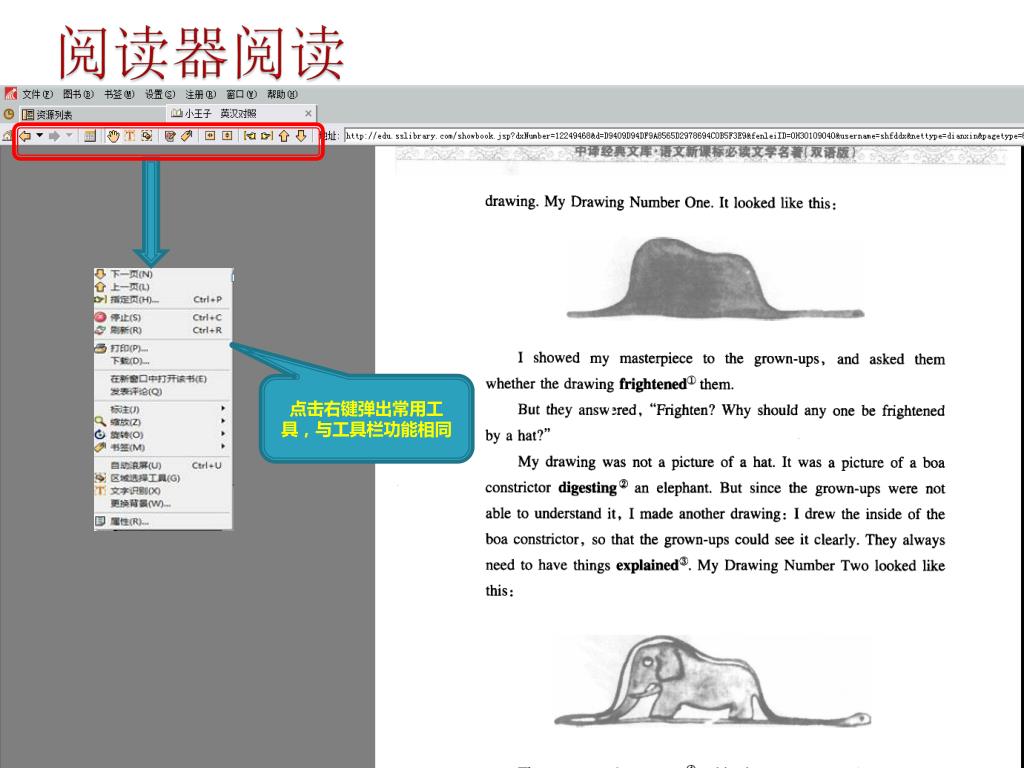The image size is (1024, 768).
Task: Choose 下一页(N) in the context menu
Action: coord(163,274)
